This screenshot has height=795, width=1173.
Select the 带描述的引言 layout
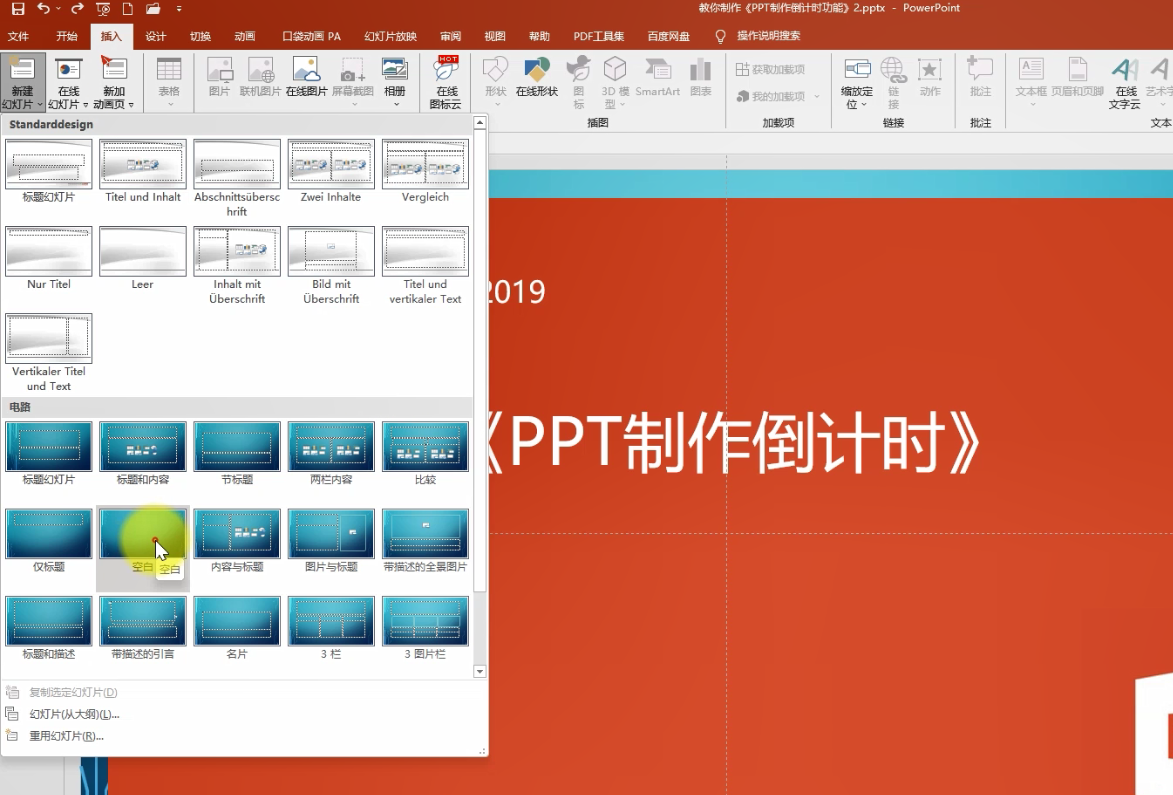click(x=143, y=628)
